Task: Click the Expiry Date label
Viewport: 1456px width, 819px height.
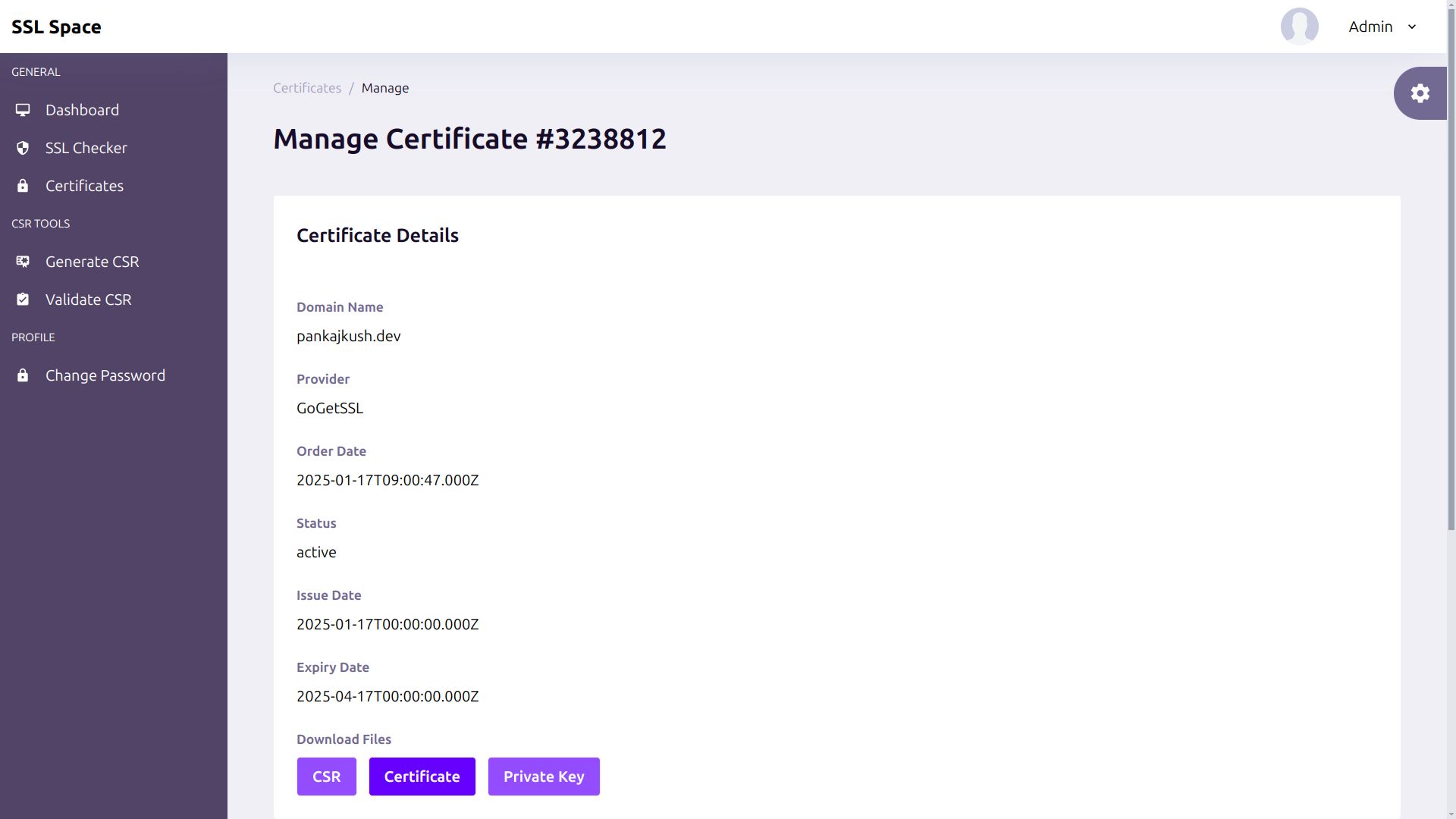Action: point(333,667)
